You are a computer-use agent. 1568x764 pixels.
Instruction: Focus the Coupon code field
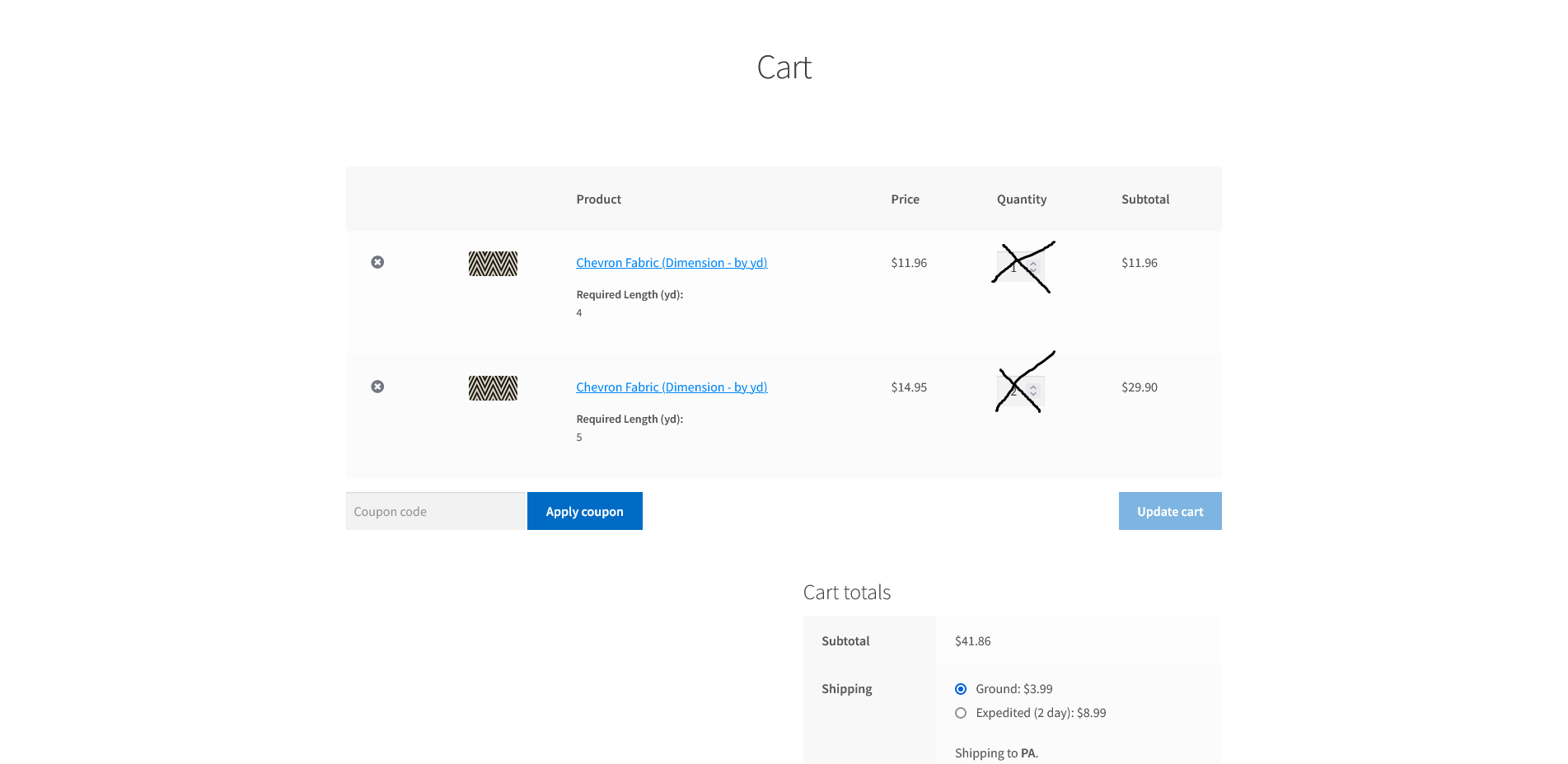coord(435,511)
